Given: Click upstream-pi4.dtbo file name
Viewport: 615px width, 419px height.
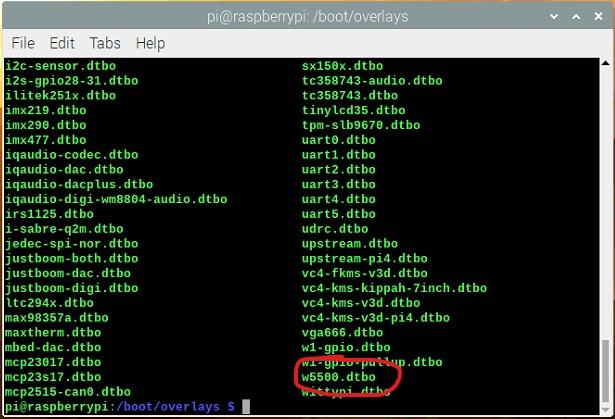Looking at the screenshot, I should point(365,259).
